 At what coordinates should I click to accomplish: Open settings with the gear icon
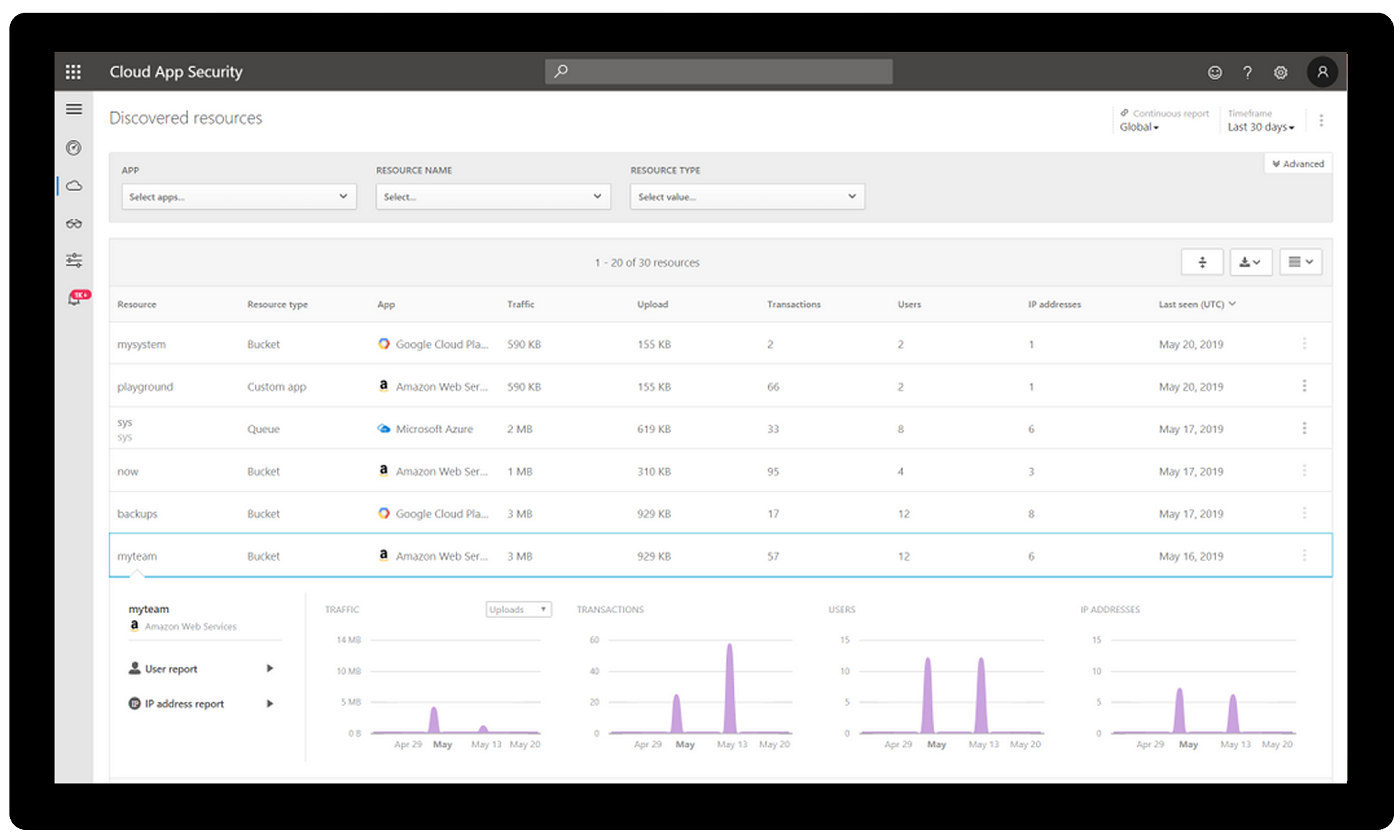[x=1280, y=71]
